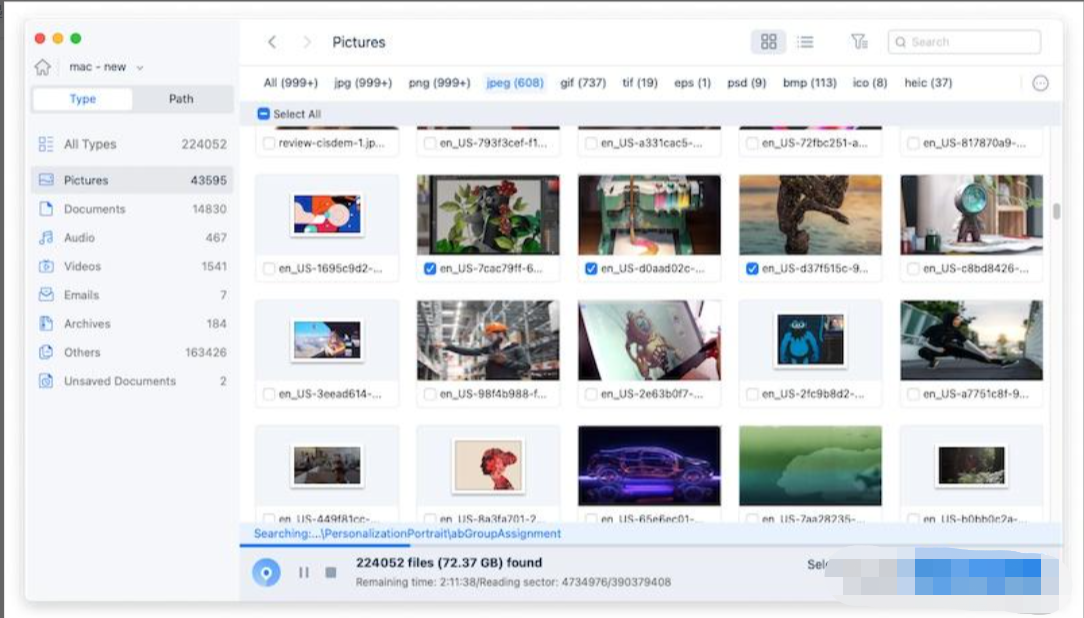
Task: Select Documents category in sidebar
Action: point(94,209)
